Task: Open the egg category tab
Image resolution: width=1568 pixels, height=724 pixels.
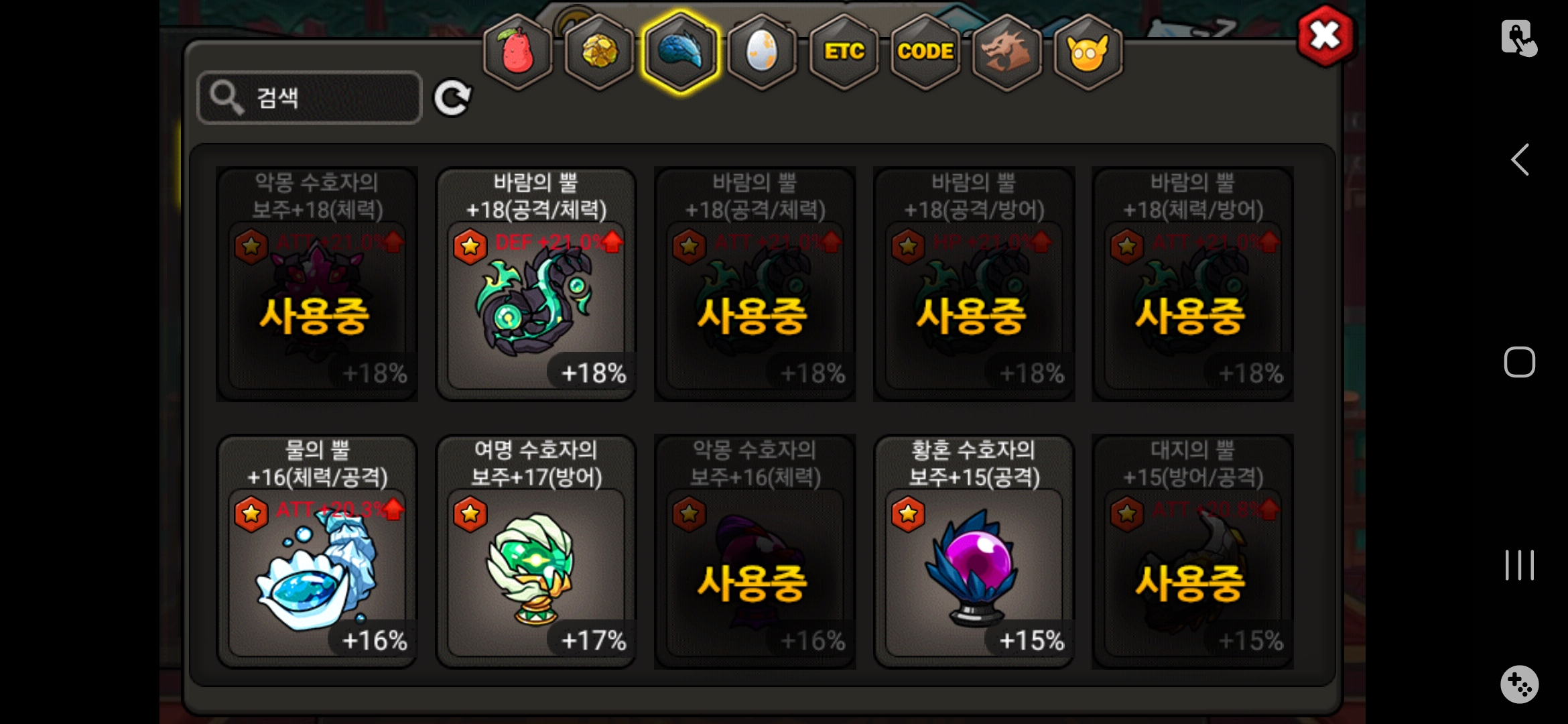Action: 762,52
